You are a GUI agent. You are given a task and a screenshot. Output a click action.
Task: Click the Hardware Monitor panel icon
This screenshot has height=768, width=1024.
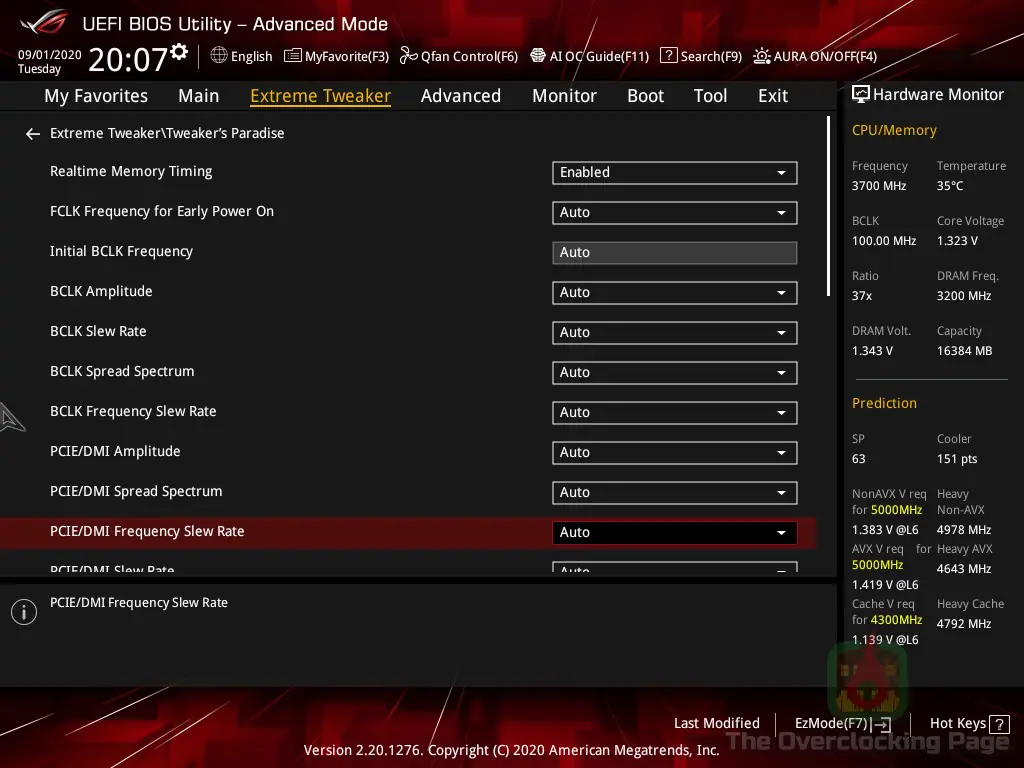[860, 94]
